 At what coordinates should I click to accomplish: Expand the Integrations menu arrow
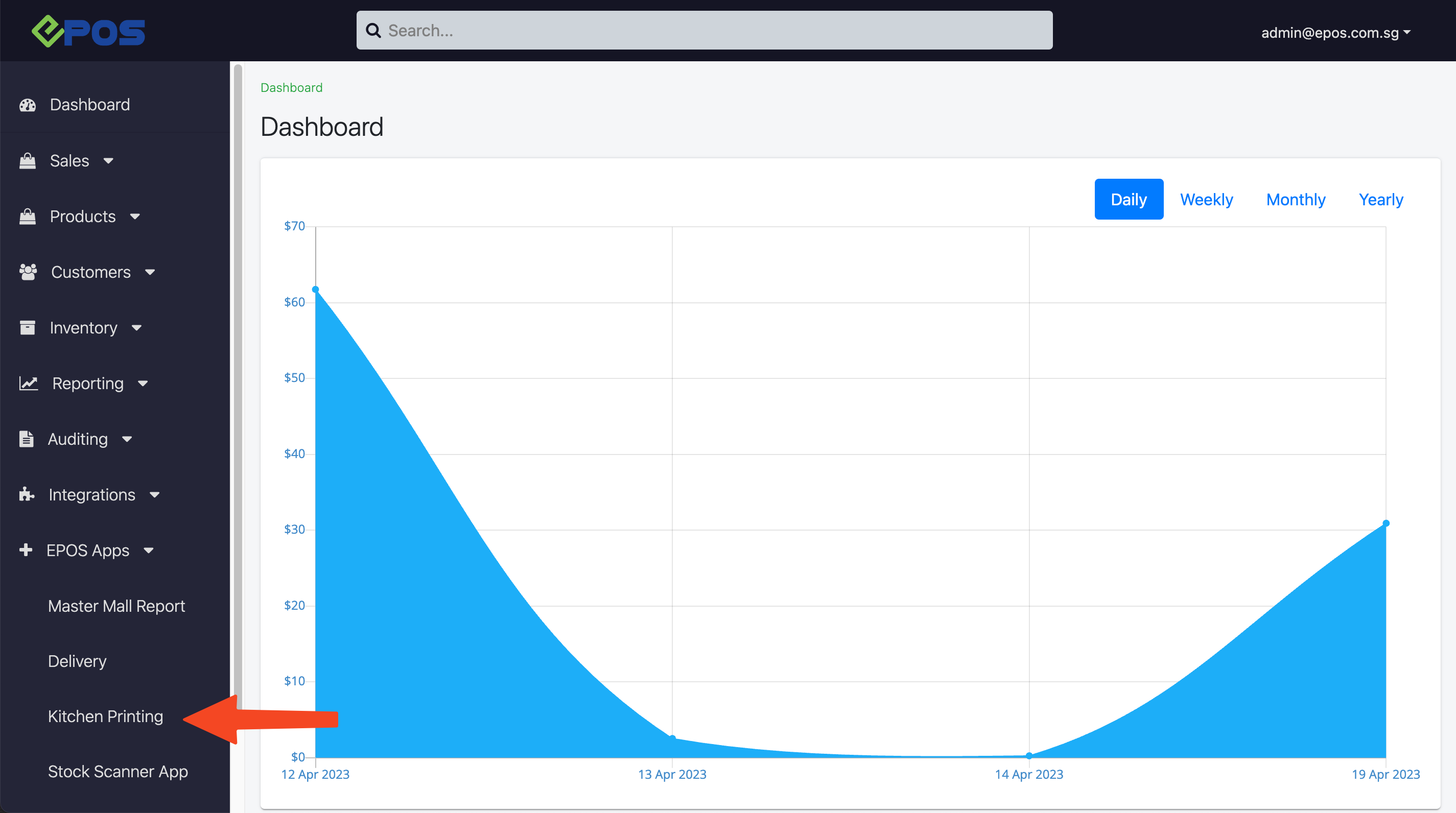pos(155,495)
